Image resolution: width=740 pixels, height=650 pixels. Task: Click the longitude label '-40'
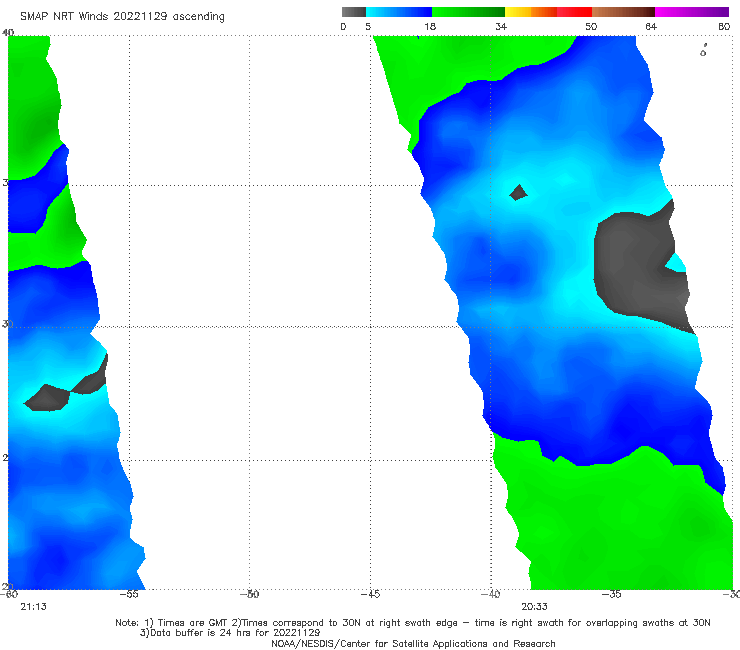point(490,594)
